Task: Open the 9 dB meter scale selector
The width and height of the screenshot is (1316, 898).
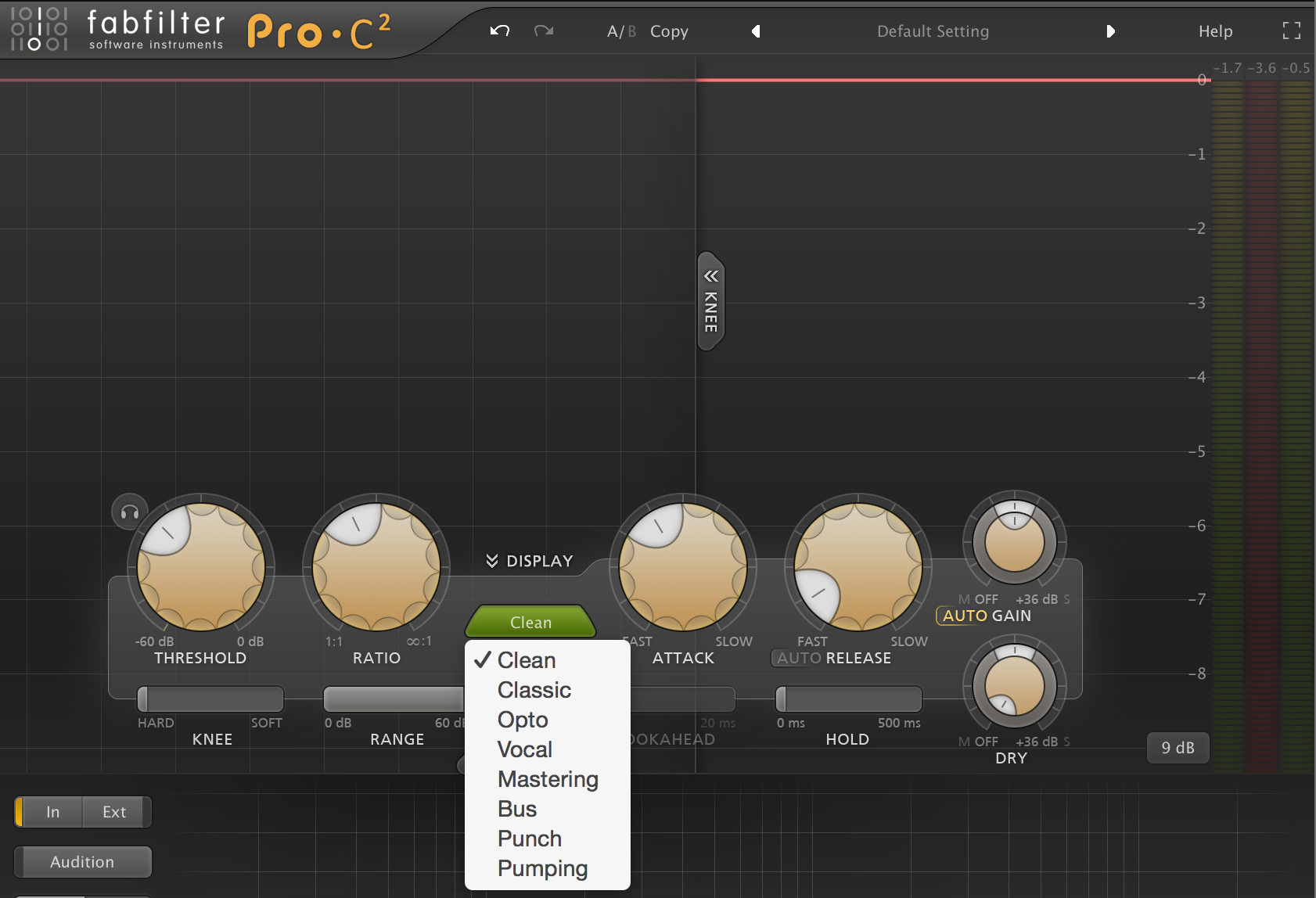Action: tap(1178, 748)
